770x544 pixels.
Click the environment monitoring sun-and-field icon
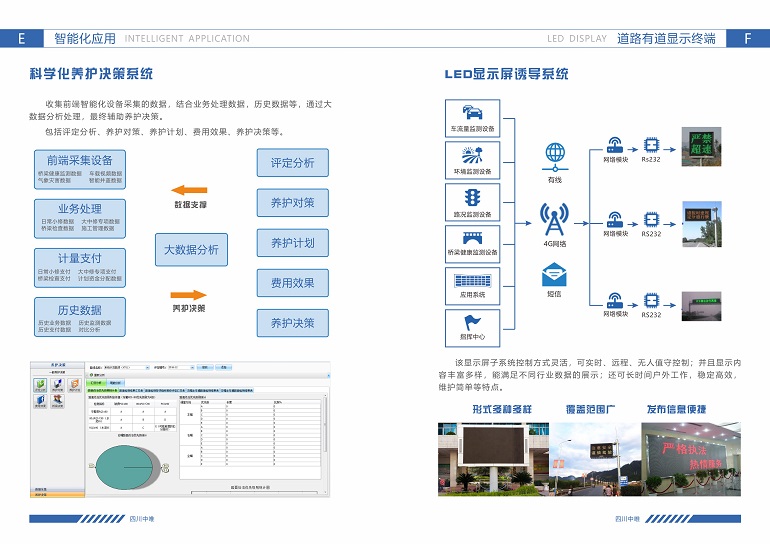click(472, 155)
